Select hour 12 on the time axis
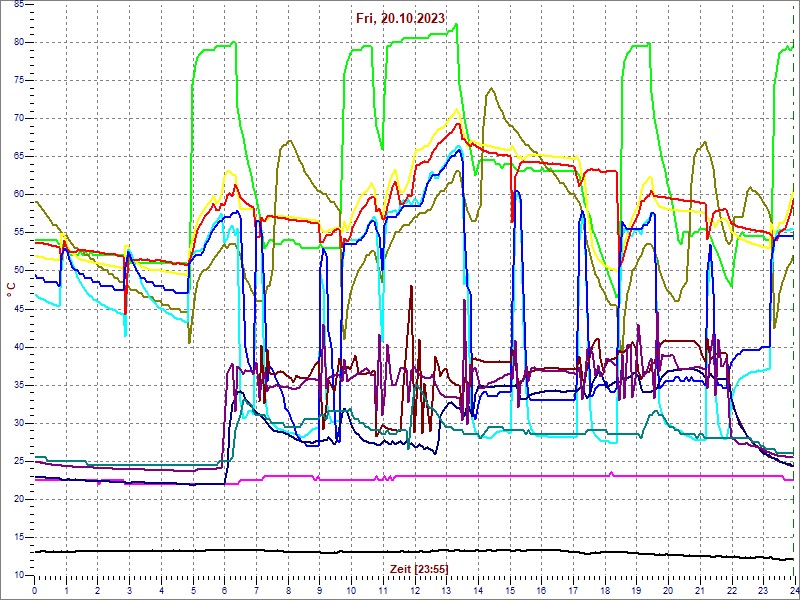Image resolution: width=800 pixels, height=600 pixels. (x=414, y=590)
